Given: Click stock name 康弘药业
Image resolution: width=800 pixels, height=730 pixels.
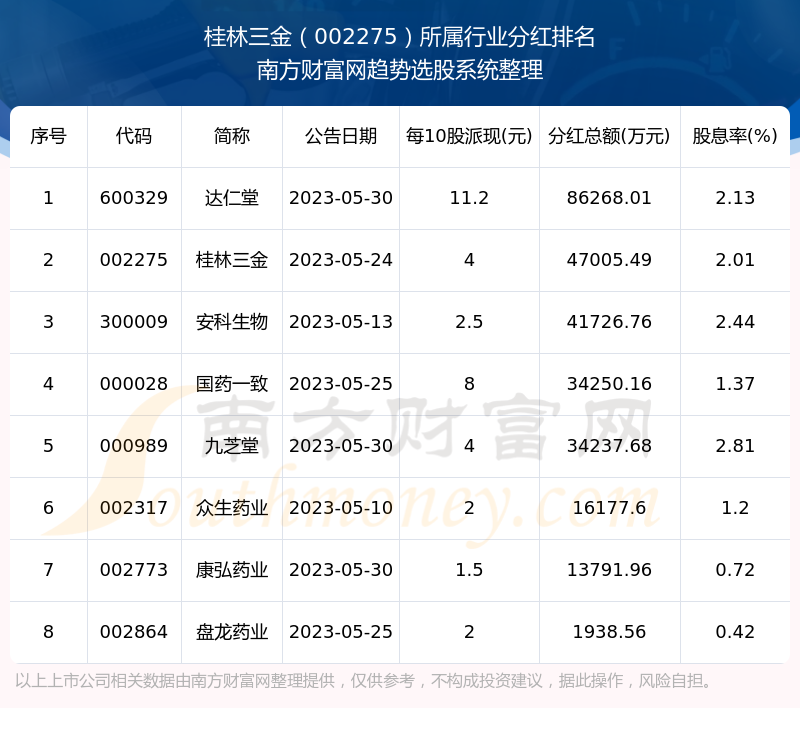Looking at the screenshot, I should 232,570.
